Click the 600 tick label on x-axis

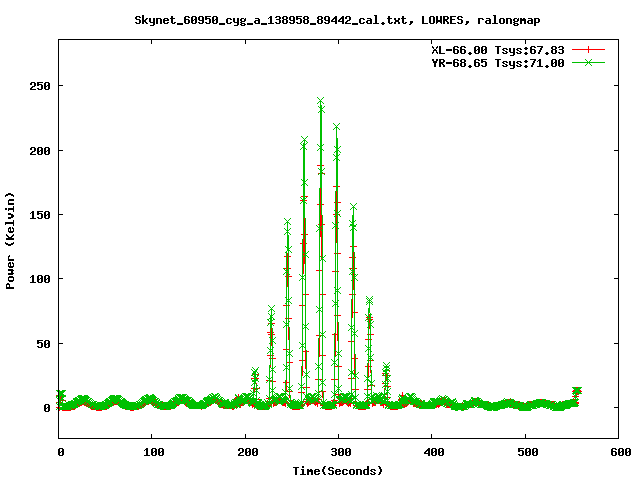(x=617, y=452)
